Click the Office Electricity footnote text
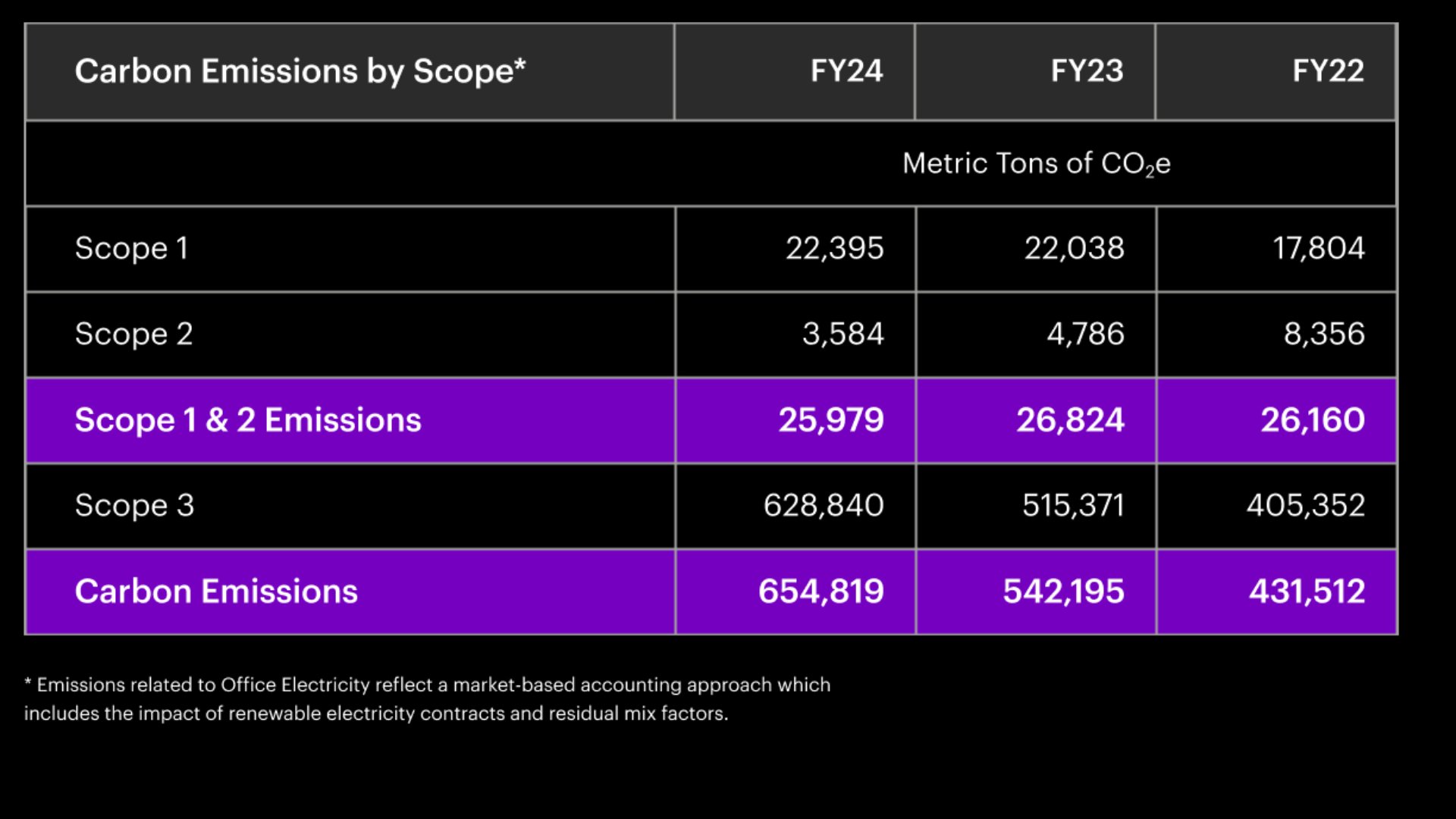Screen dimensions: 1456x819 tap(427, 699)
